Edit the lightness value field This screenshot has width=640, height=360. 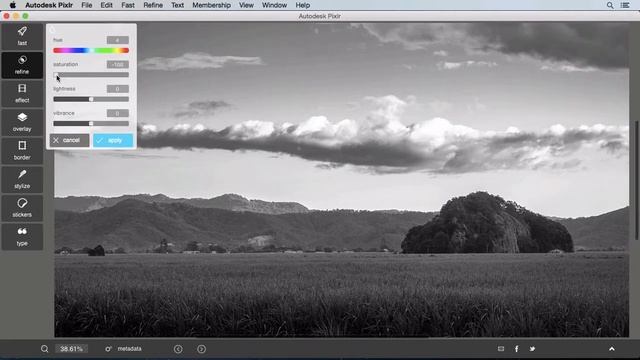[x=118, y=89]
